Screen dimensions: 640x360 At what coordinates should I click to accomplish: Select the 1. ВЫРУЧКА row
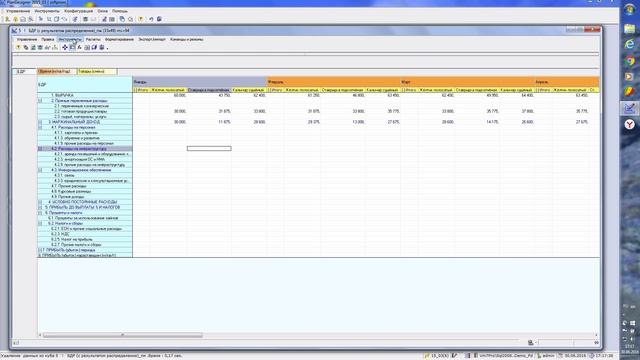tap(85, 95)
